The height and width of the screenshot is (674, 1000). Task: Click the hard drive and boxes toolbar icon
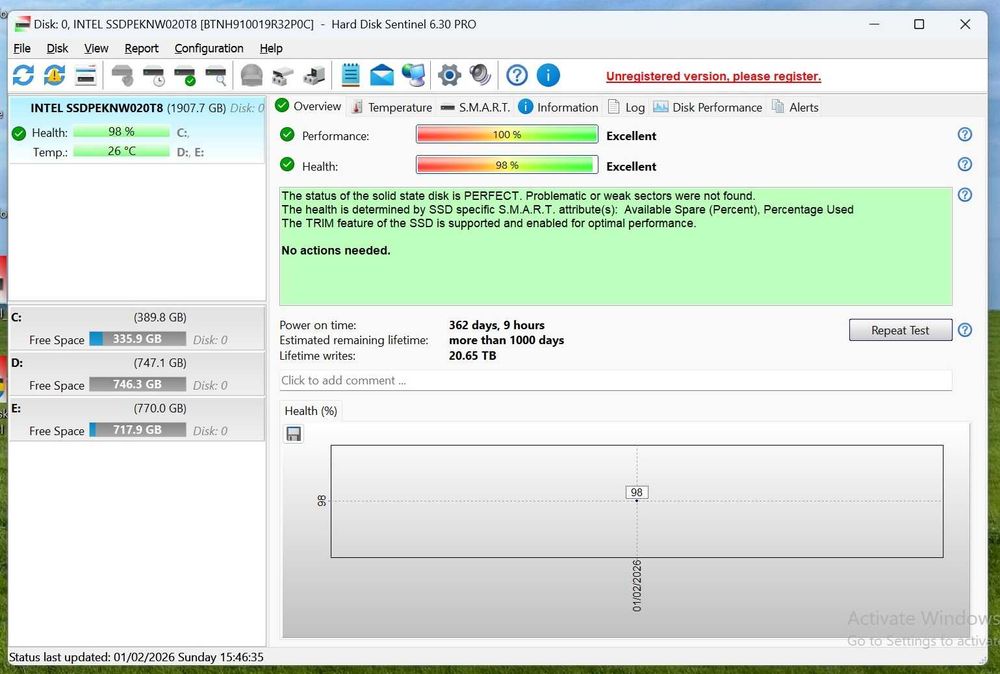[x=283, y=75]
